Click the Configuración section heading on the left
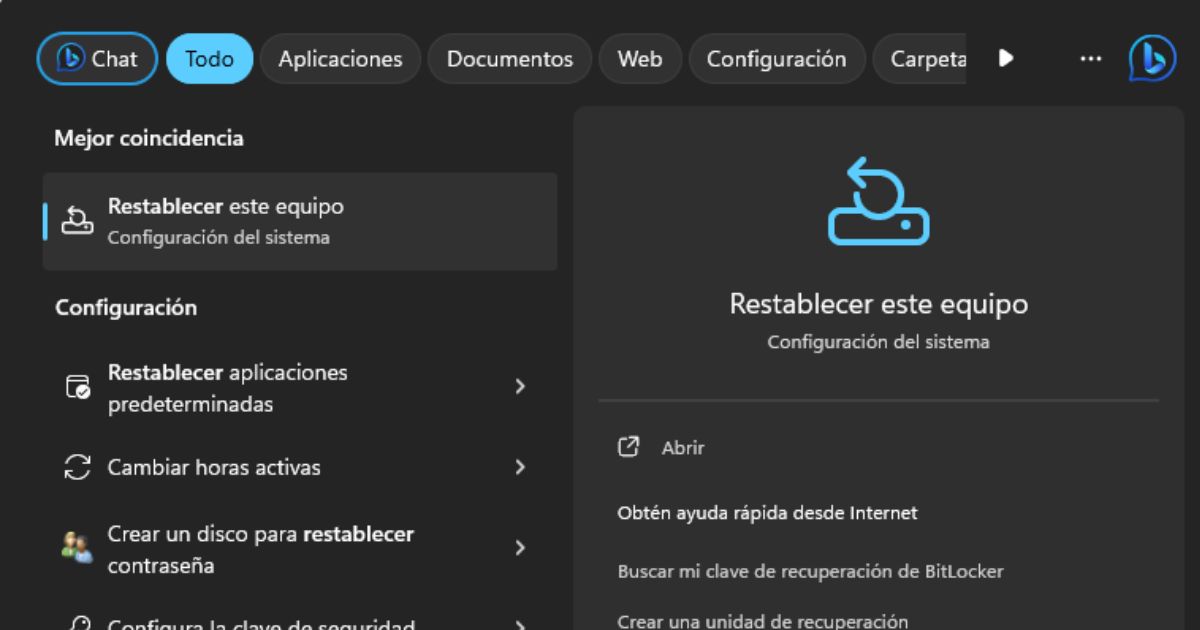The width and height of the screenshot is (1200, 630). tap(126, 308)
